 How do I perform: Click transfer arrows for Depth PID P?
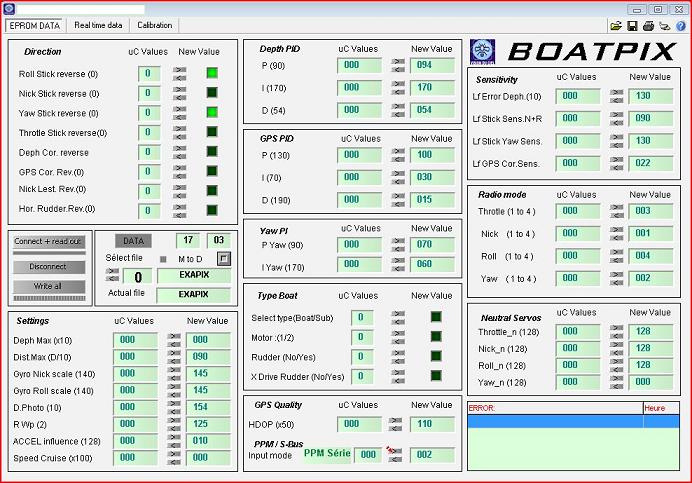(x=398, y=66)
